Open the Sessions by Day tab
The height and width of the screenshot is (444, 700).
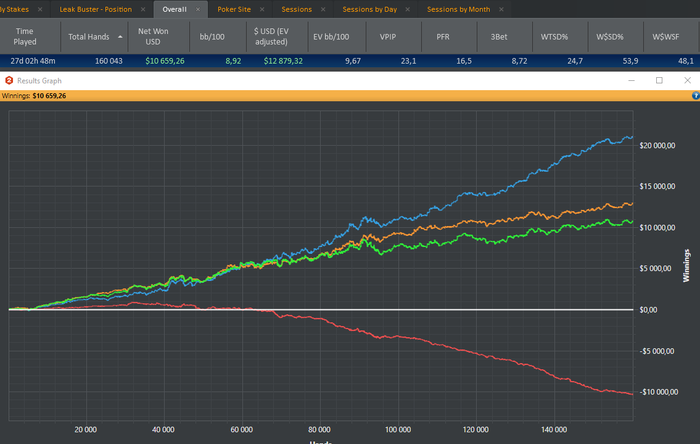coord(370,9)
